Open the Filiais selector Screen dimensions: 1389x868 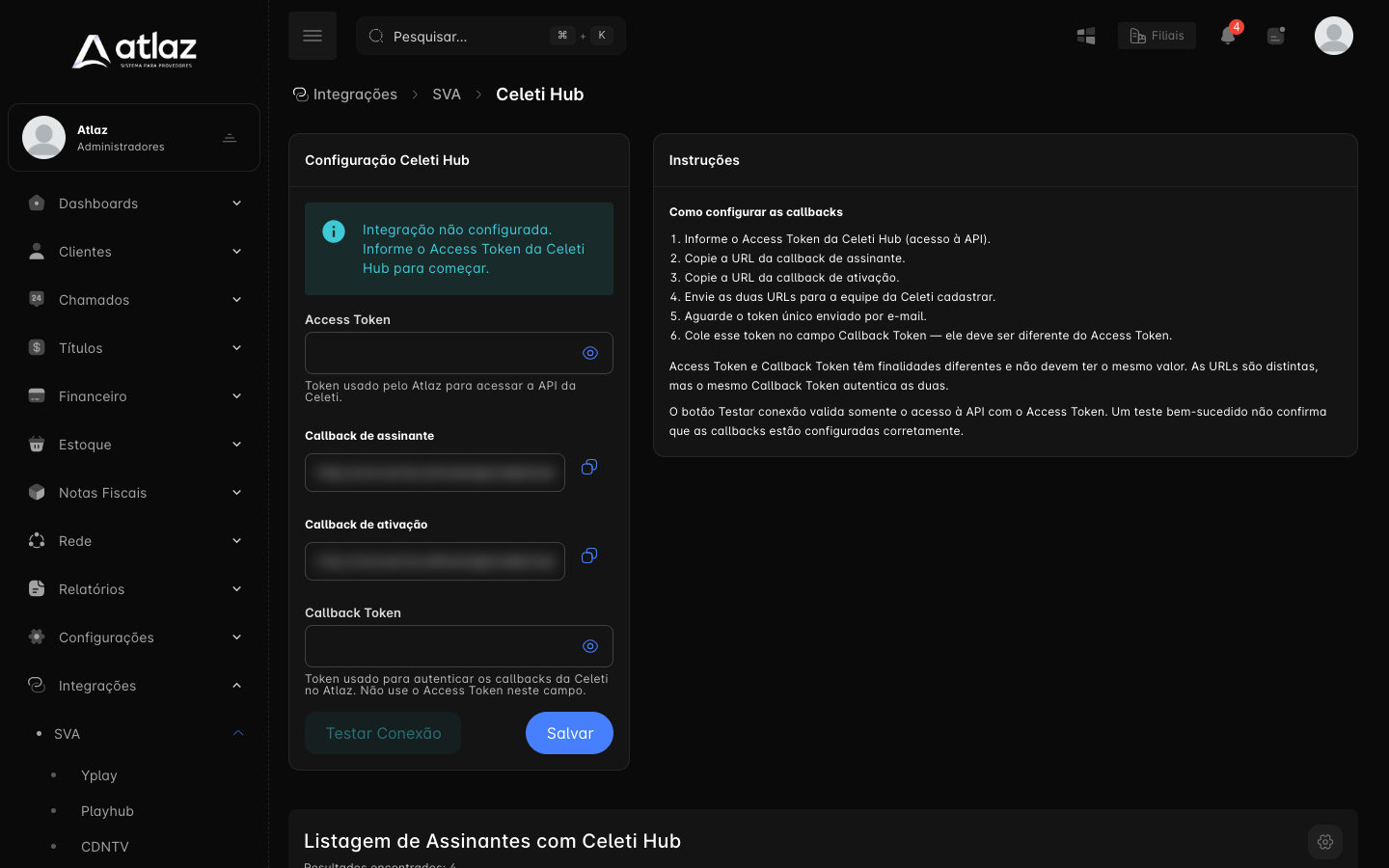point(1157,36)
